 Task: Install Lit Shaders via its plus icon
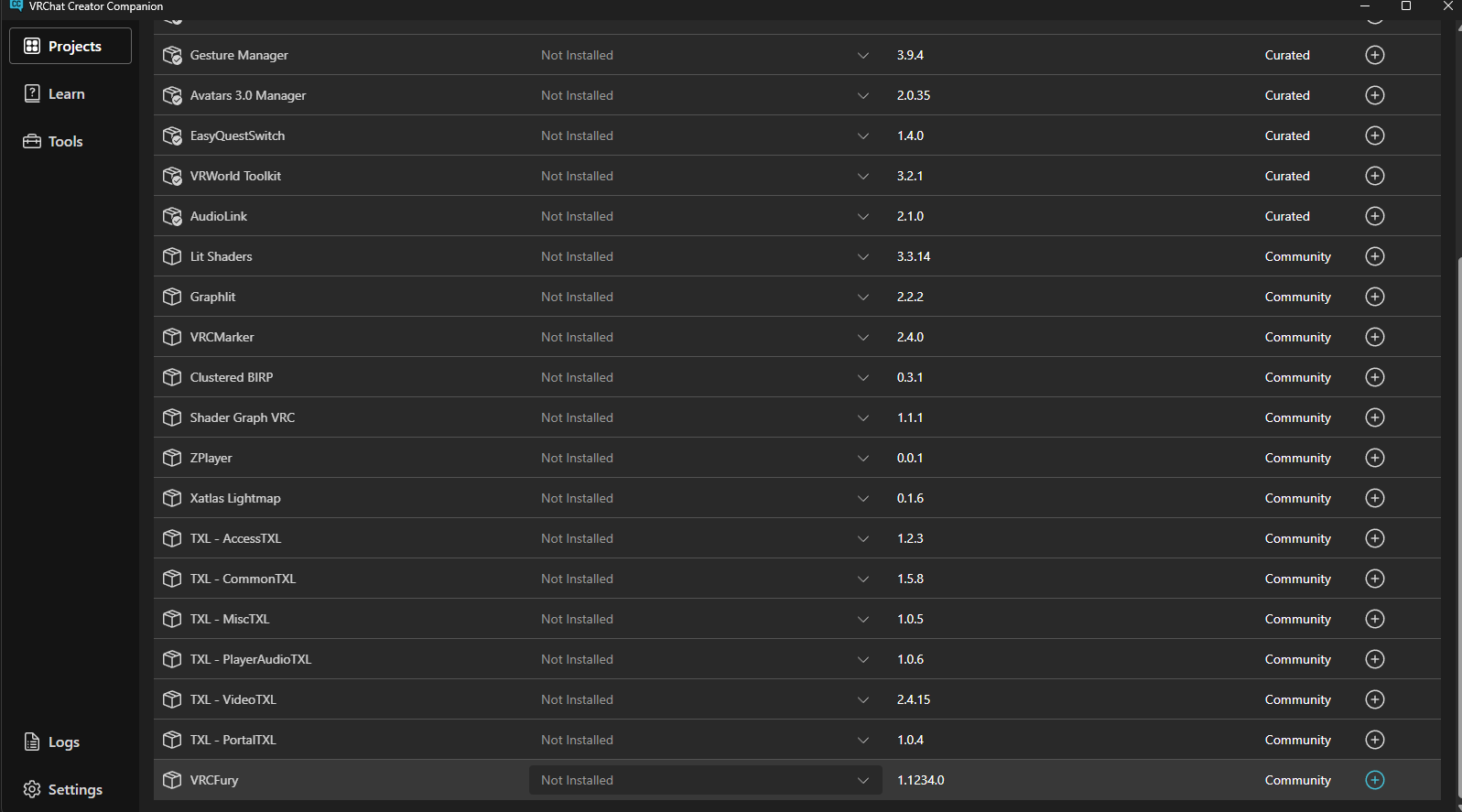1375,256
